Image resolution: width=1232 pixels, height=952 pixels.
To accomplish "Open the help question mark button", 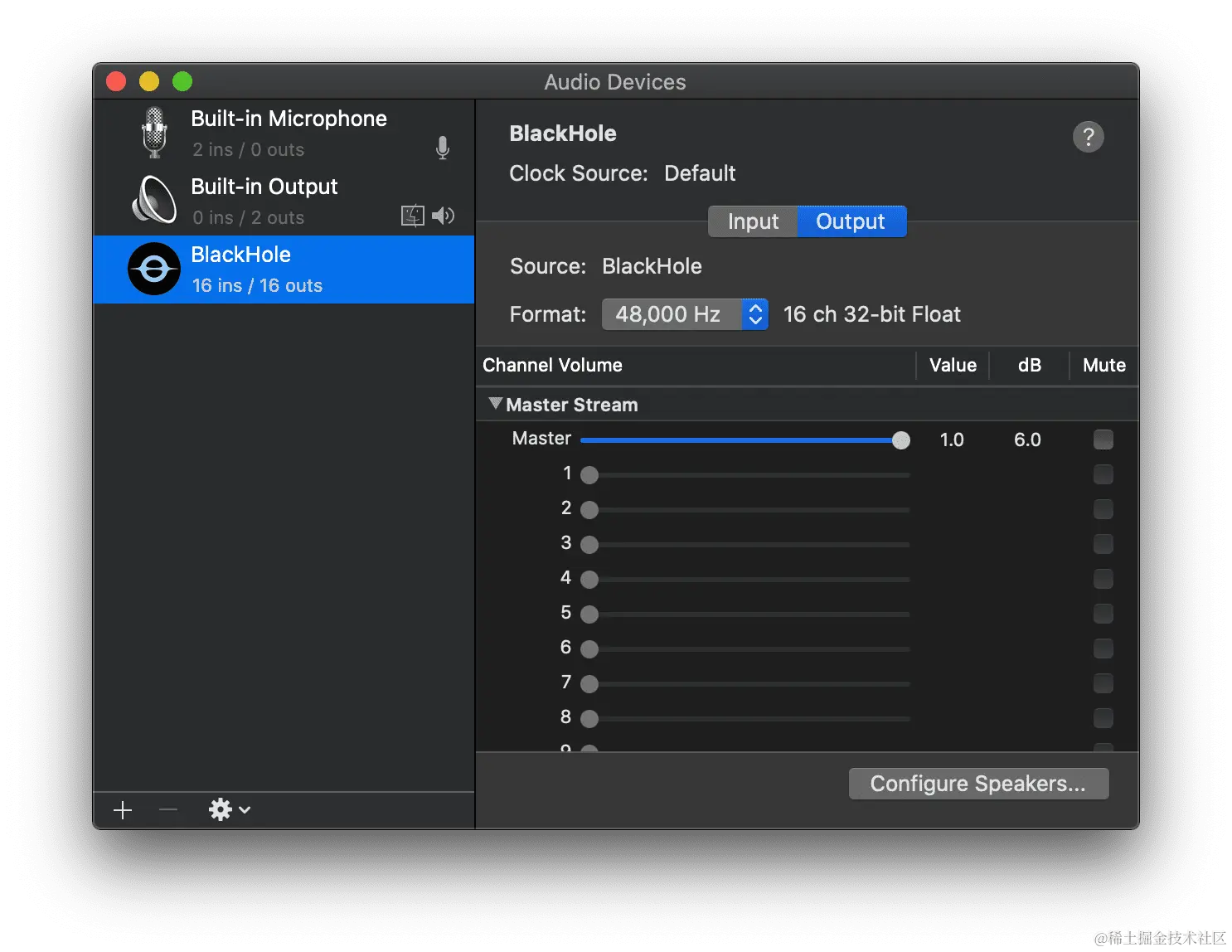I will click(x=1089, y=136).
